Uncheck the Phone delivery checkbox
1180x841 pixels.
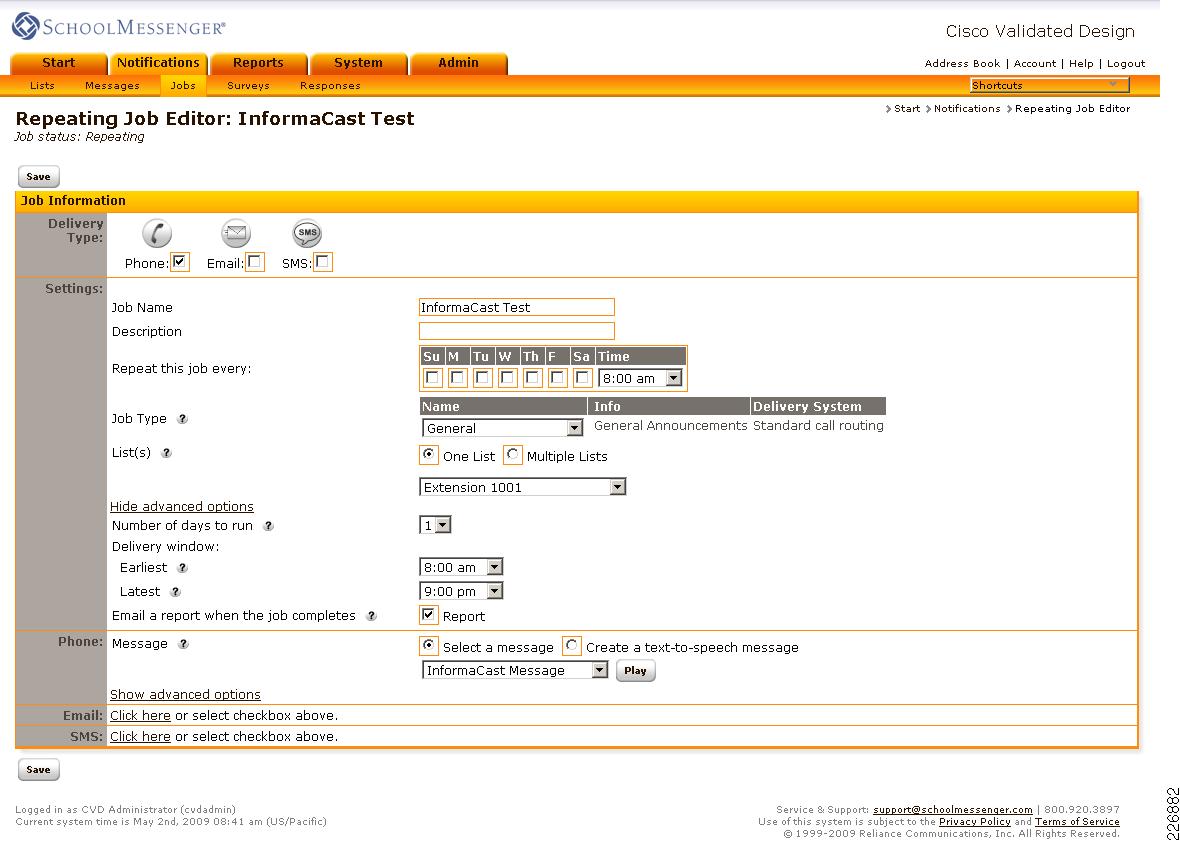(x=180, y=262)
